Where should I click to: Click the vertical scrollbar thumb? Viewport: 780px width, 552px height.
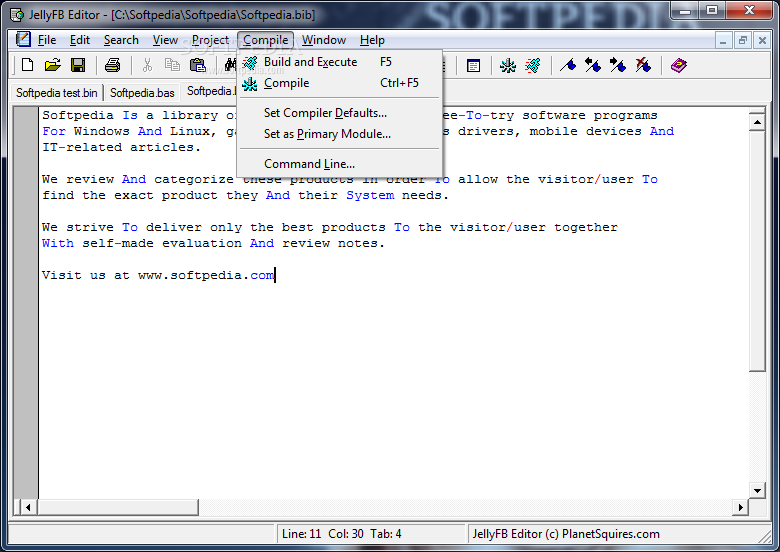pyautogui.click(x=757, y=251)
